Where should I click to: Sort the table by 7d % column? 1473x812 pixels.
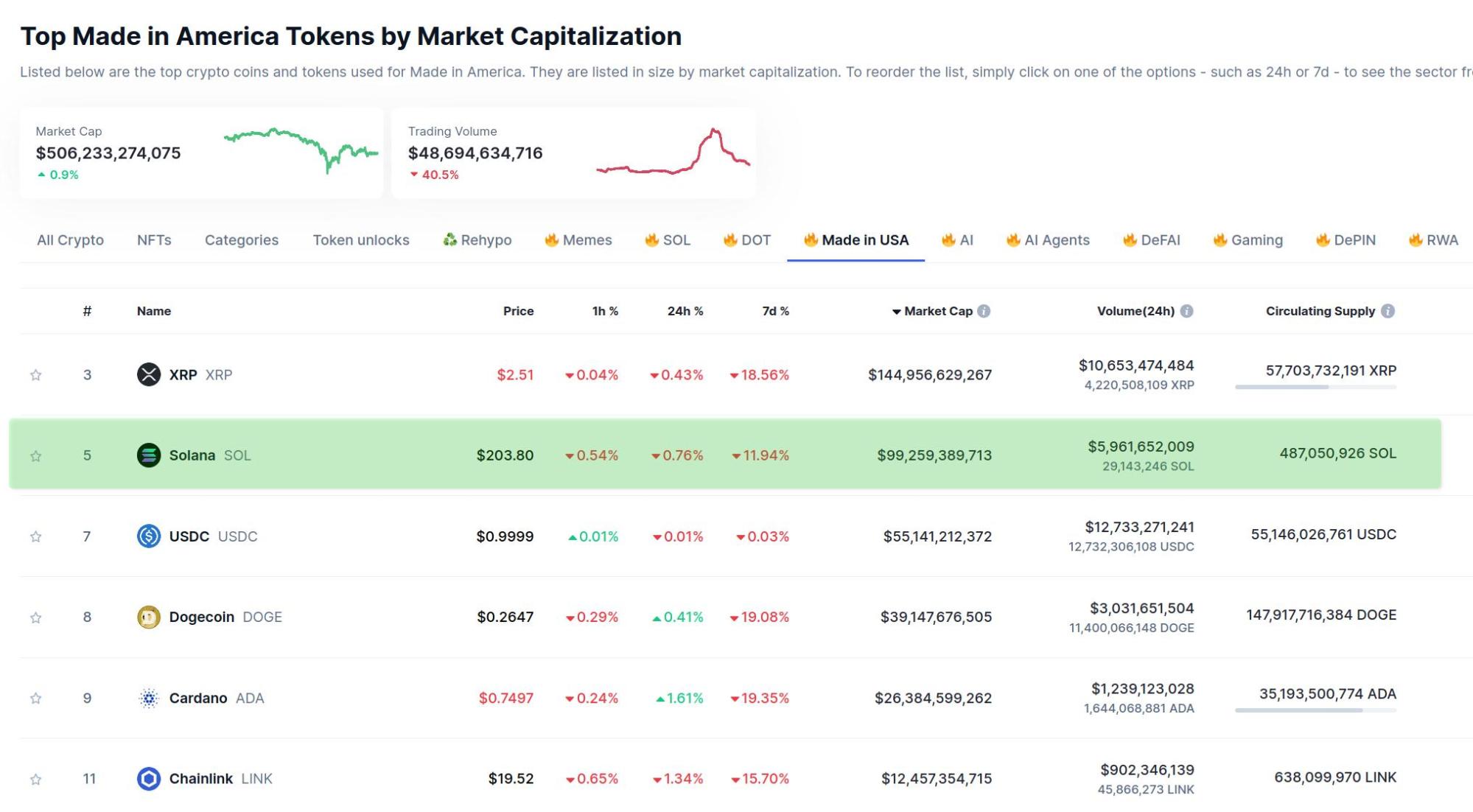(775, 311)
